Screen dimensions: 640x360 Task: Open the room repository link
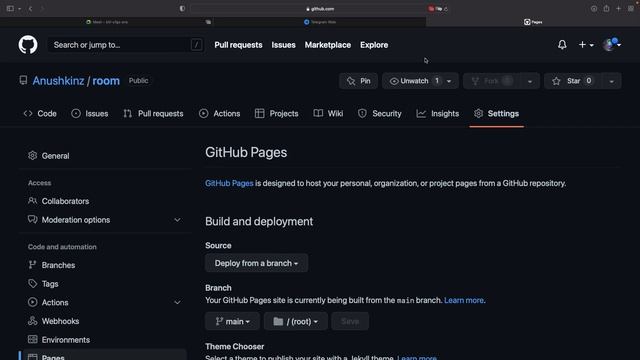(106, 81)
